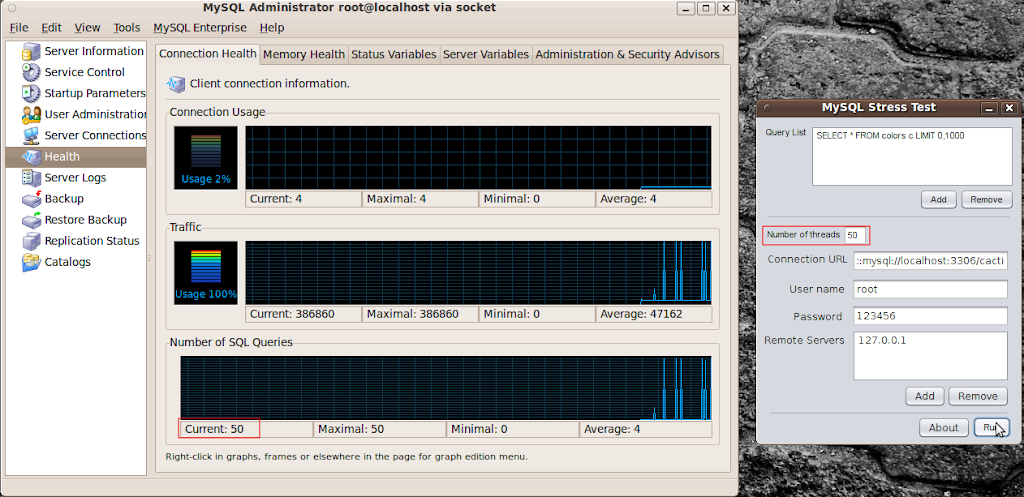This screenshot has height=497, width=1024.
Task: Click the About button in Stress Test
Action: pos(944,428)
